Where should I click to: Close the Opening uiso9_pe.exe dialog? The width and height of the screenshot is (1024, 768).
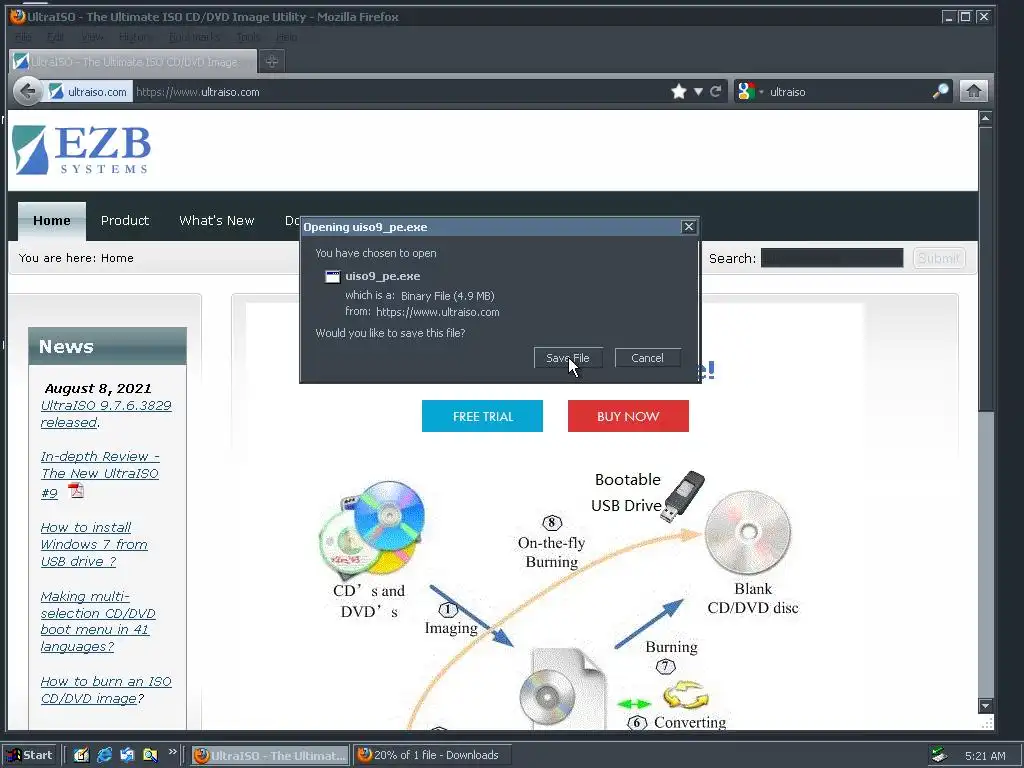(688, 227)
